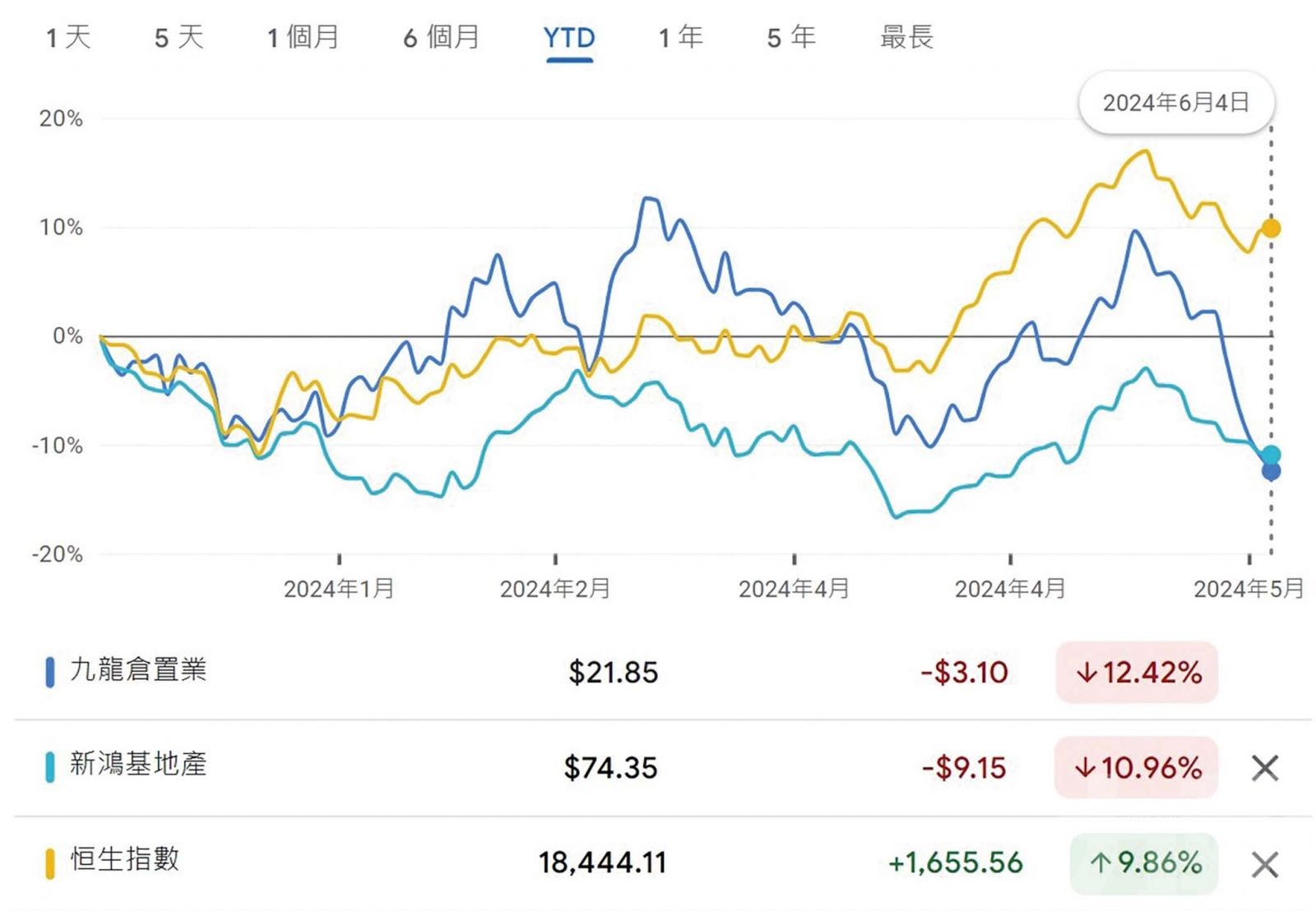
Task: Select the 最長 maximum range tab
Action: (x=906, y=37)
